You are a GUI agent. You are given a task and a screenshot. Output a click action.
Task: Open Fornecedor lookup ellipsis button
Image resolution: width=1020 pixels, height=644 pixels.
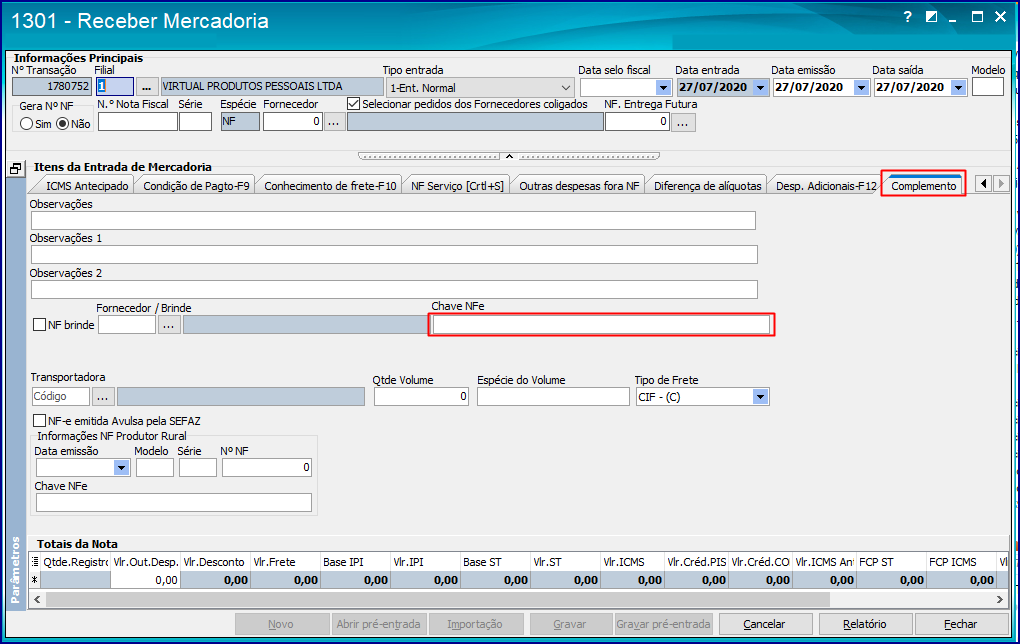(334, 122)
